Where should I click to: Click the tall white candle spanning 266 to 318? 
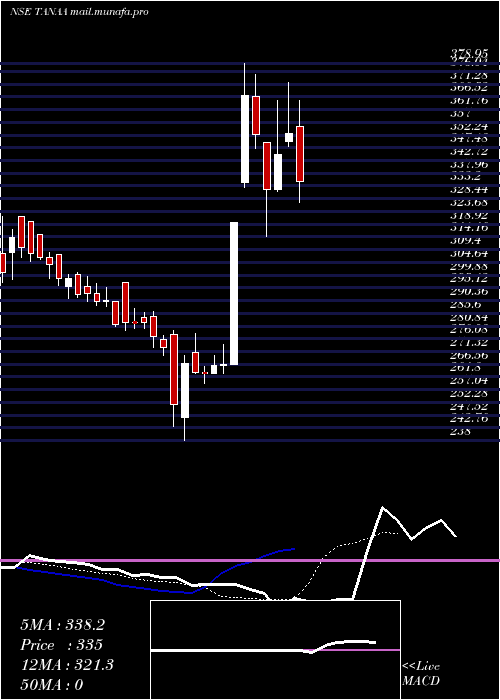pyautogui.click(x=234, y=293)
